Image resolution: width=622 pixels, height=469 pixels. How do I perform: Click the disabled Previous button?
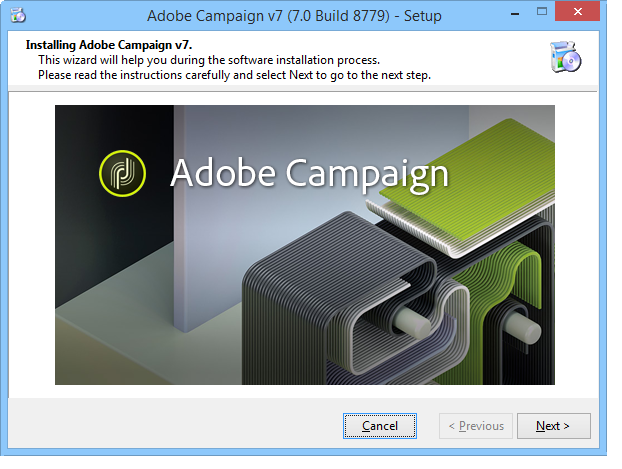pos(476,426)
